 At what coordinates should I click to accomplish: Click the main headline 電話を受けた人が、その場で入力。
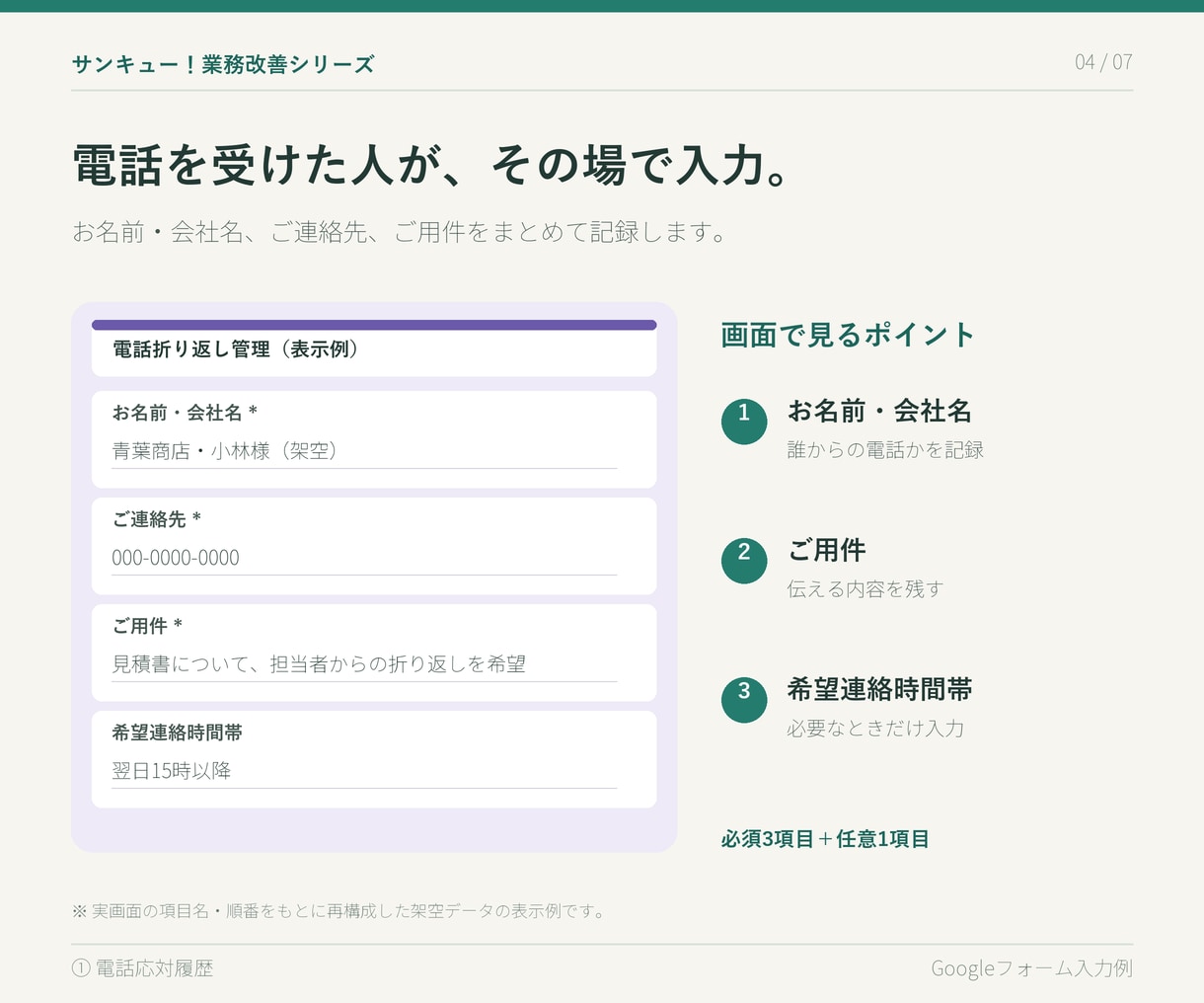tap(431, 165)
